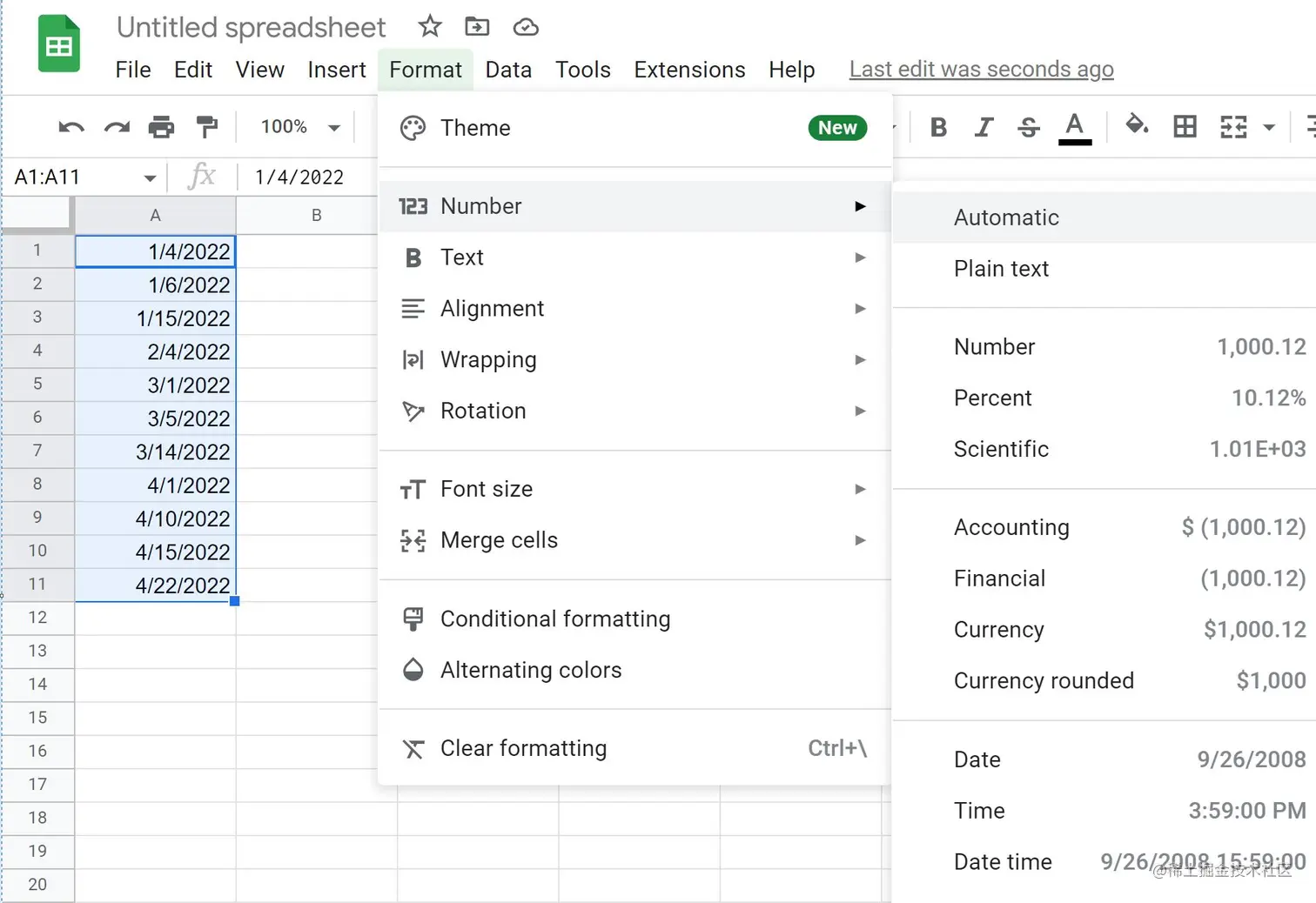Viewport: 1316px width, 903px height.
Task: Open the Extensions menu
Action: coord(688,70)
